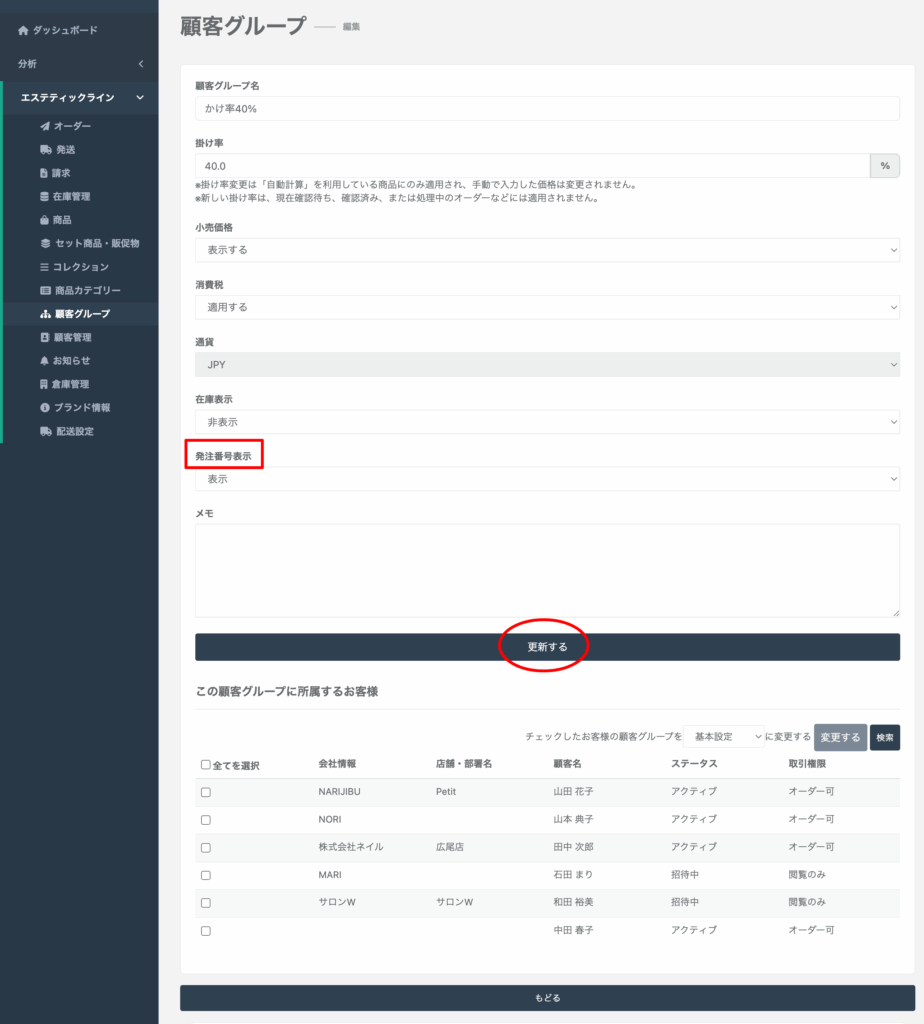Click the bell icon beside お知らせ
Image resolution: width=924 pixels, height=1024 pixels.
pyautogui.click(x=45, y=361)
